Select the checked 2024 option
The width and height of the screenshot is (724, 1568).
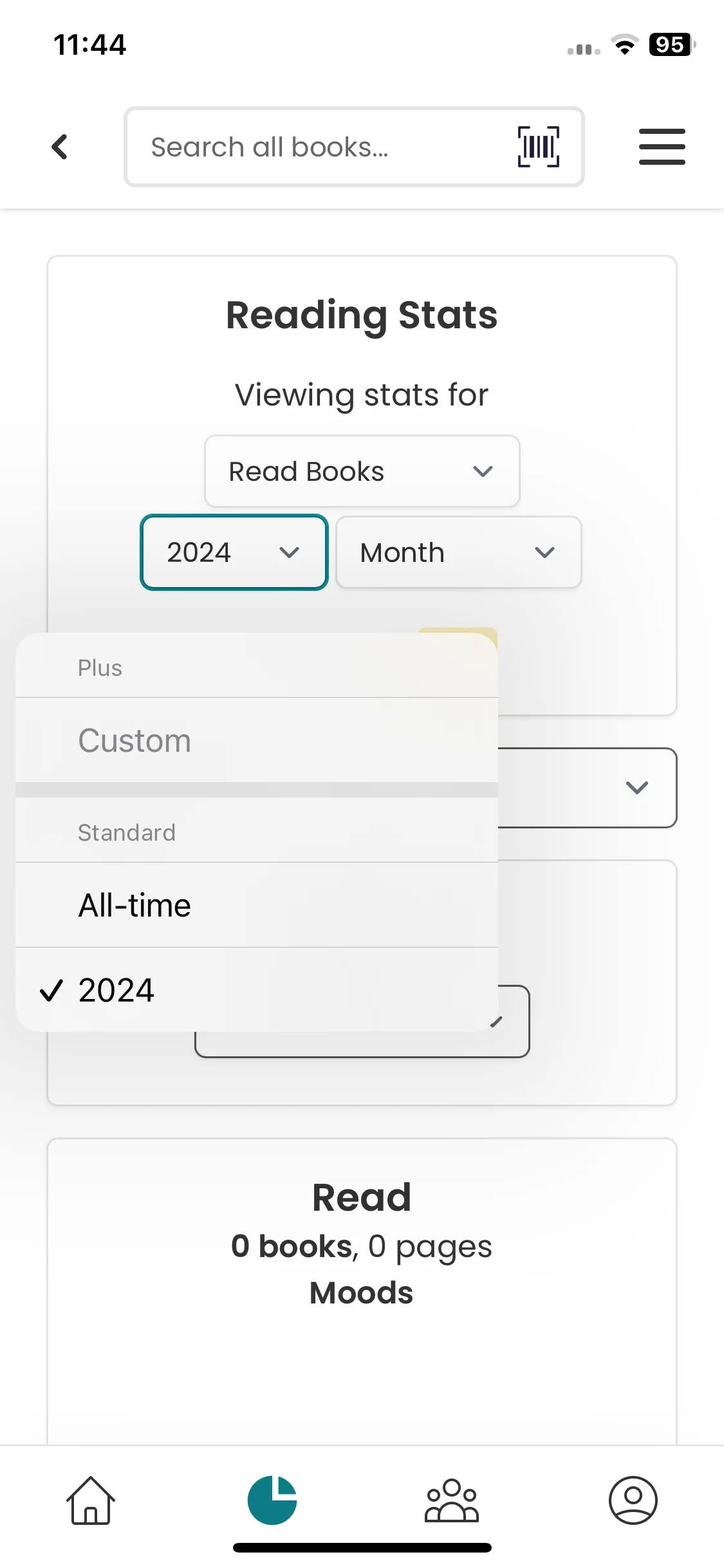point(116,990)
